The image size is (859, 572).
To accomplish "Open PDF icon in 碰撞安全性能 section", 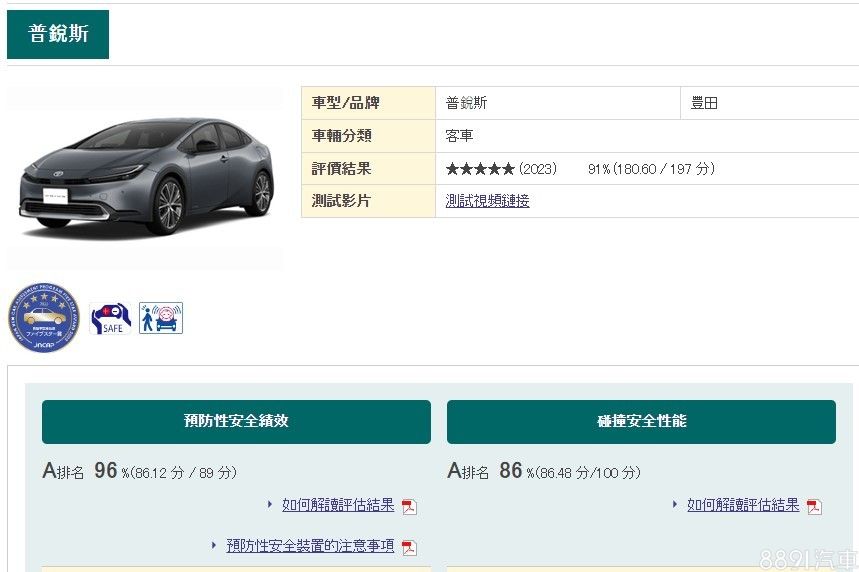I will (814, 506).
